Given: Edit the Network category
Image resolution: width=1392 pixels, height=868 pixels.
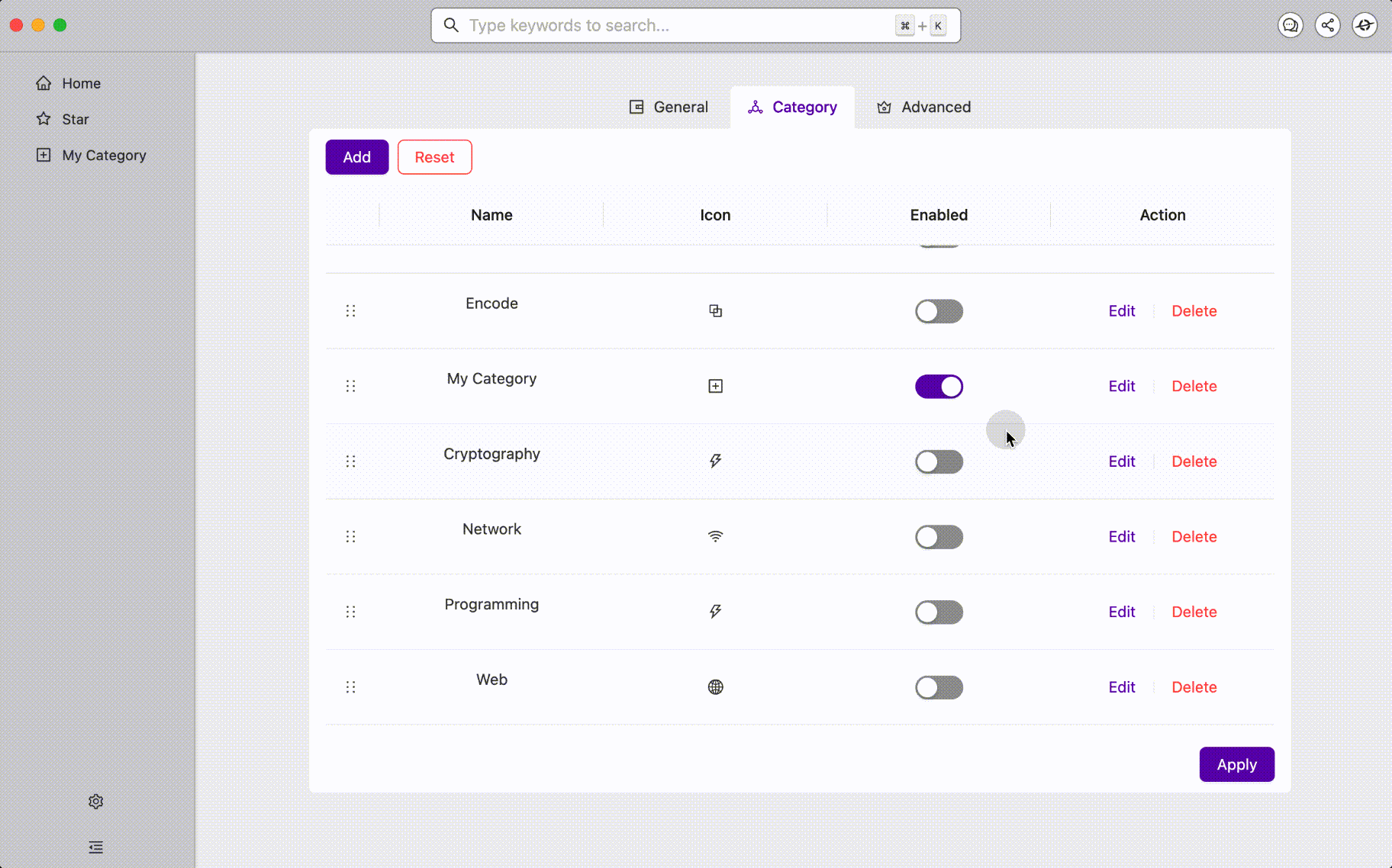Looking at the screenshot, I should pos(1121,537).
